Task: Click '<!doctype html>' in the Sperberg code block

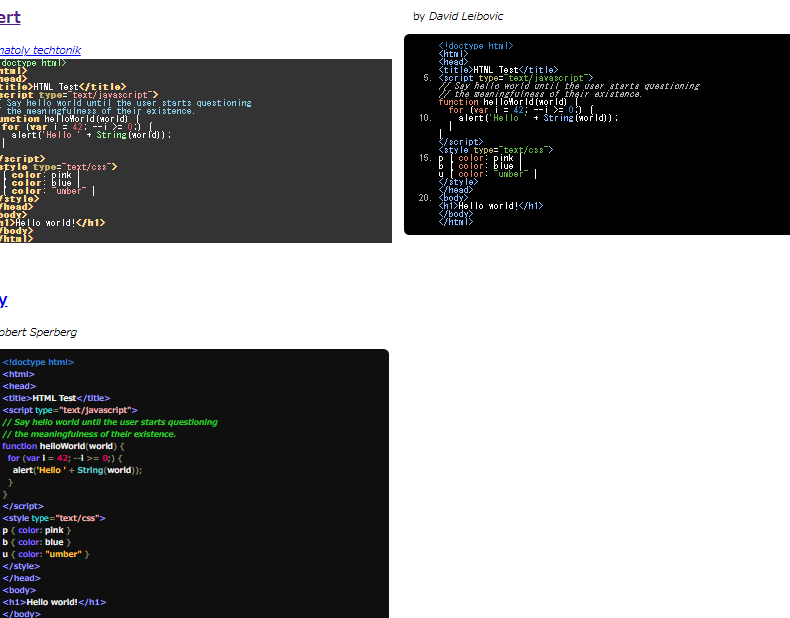Action: pos(38,362)
